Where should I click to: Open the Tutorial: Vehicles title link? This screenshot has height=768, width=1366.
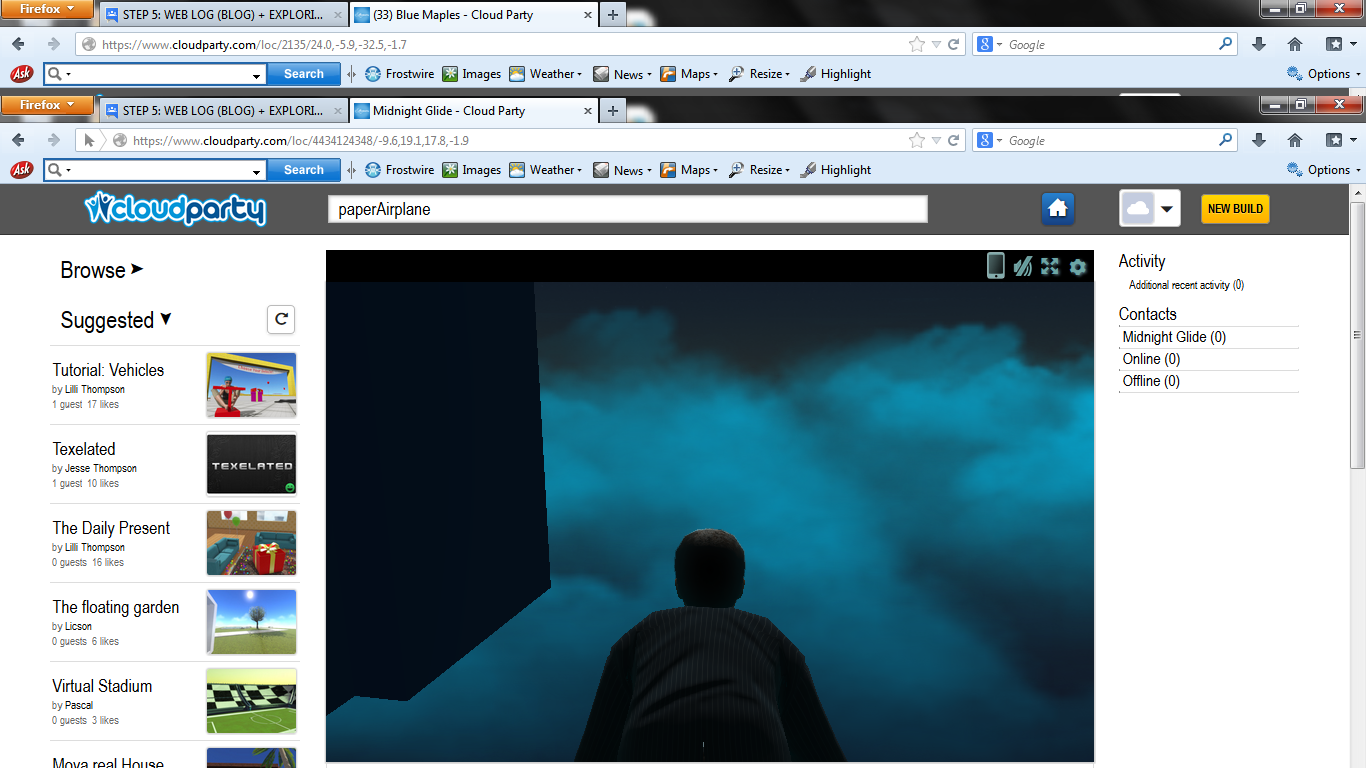[108, 370]
